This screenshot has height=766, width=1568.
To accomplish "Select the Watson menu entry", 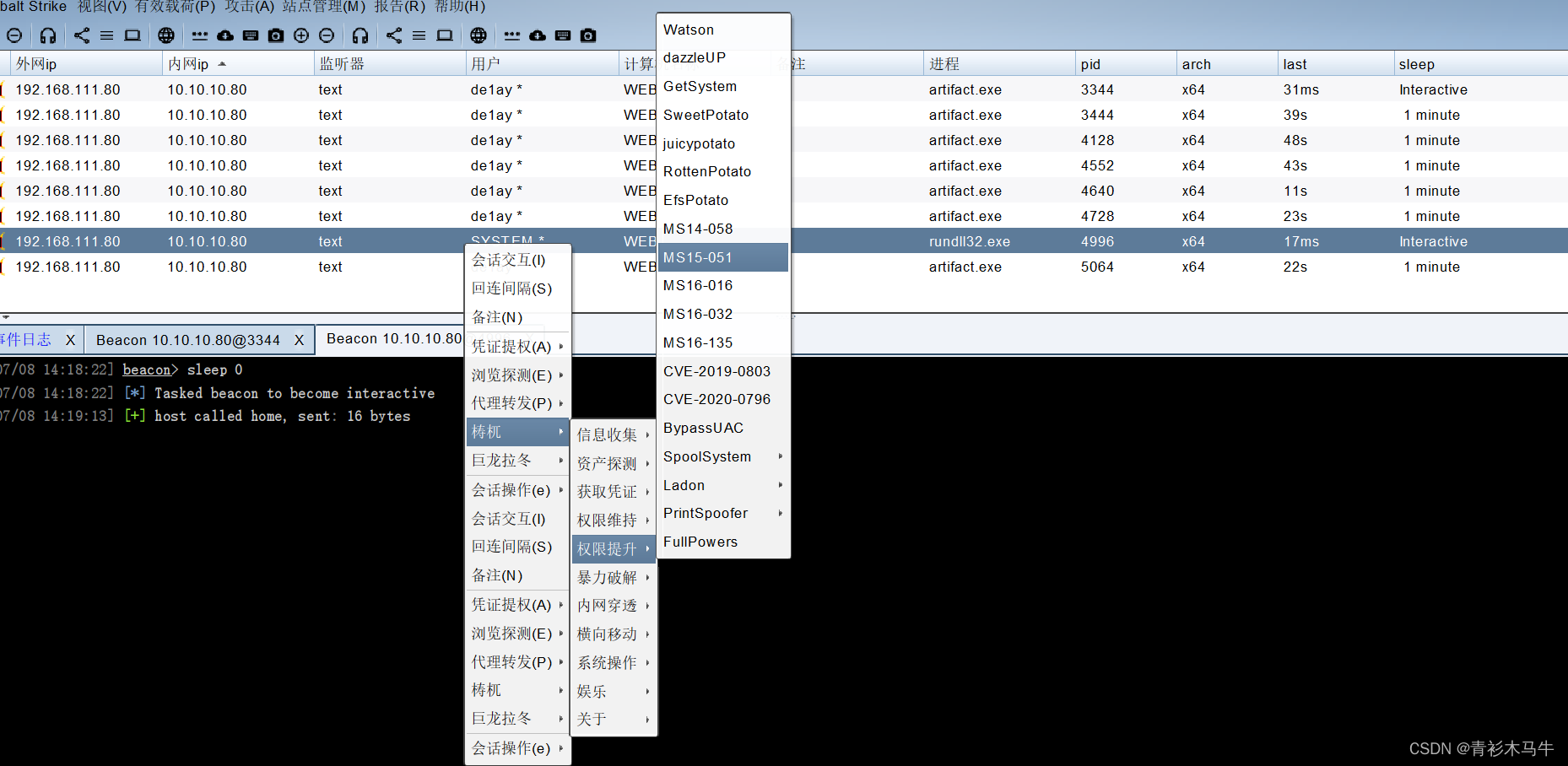I will (723, 30).
